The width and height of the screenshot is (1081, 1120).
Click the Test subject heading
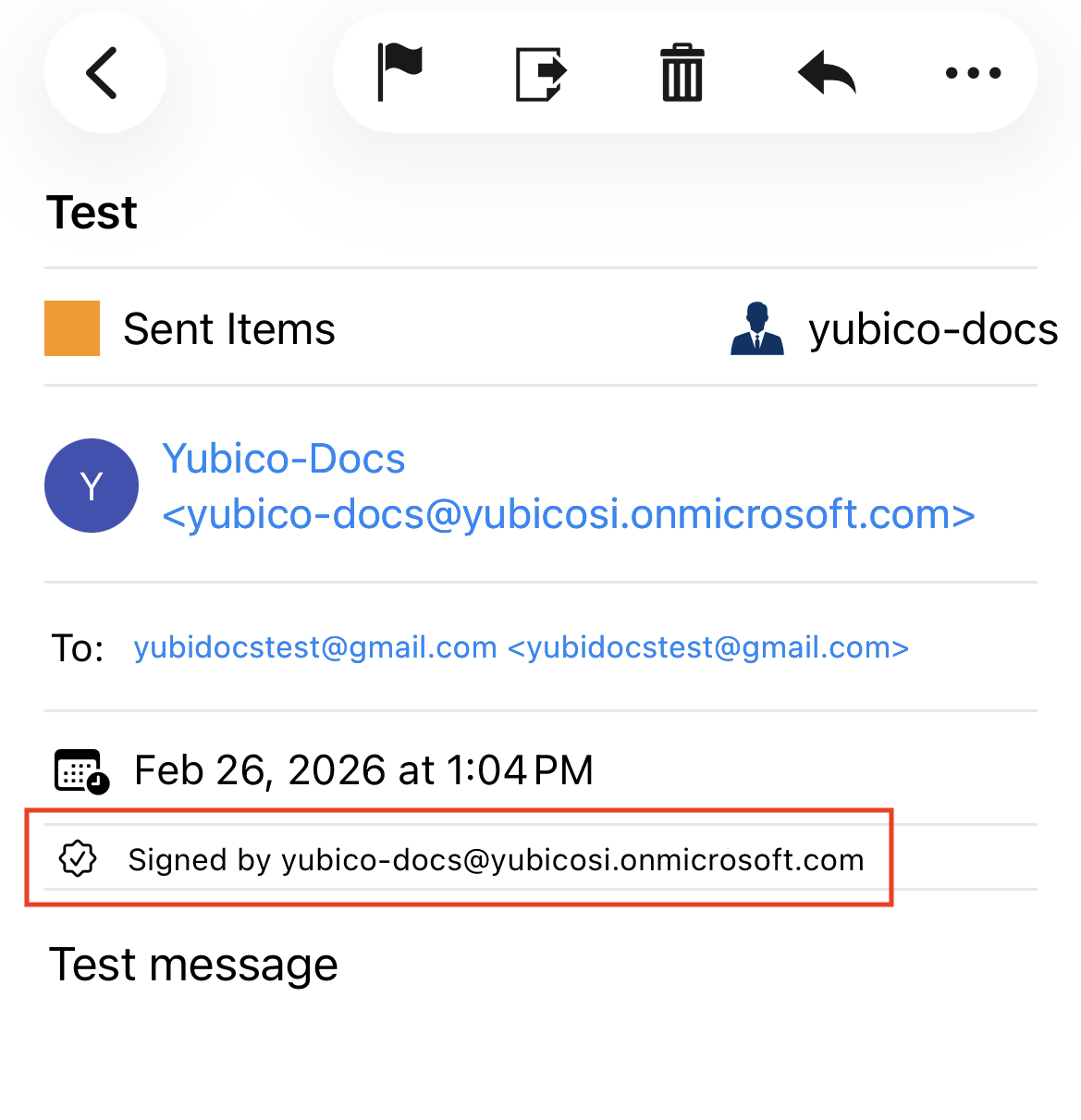(x=92, y=213)
